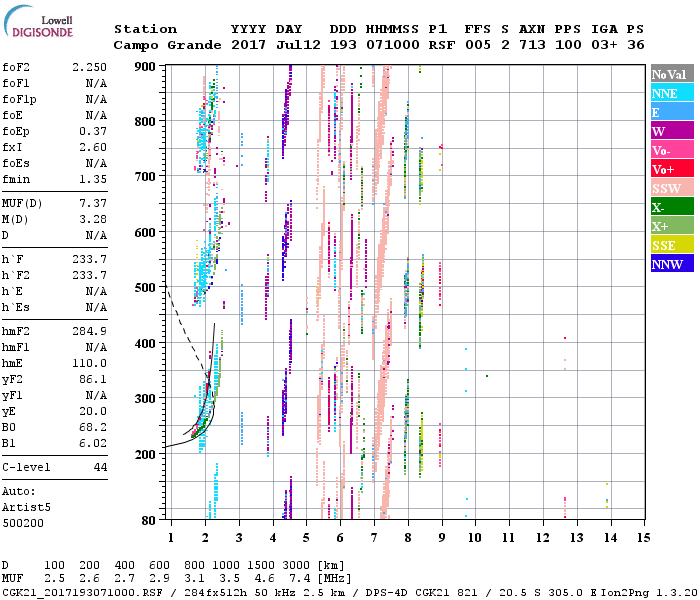
Task: Click the foF1 N/A value
Action: coord(96,83)
